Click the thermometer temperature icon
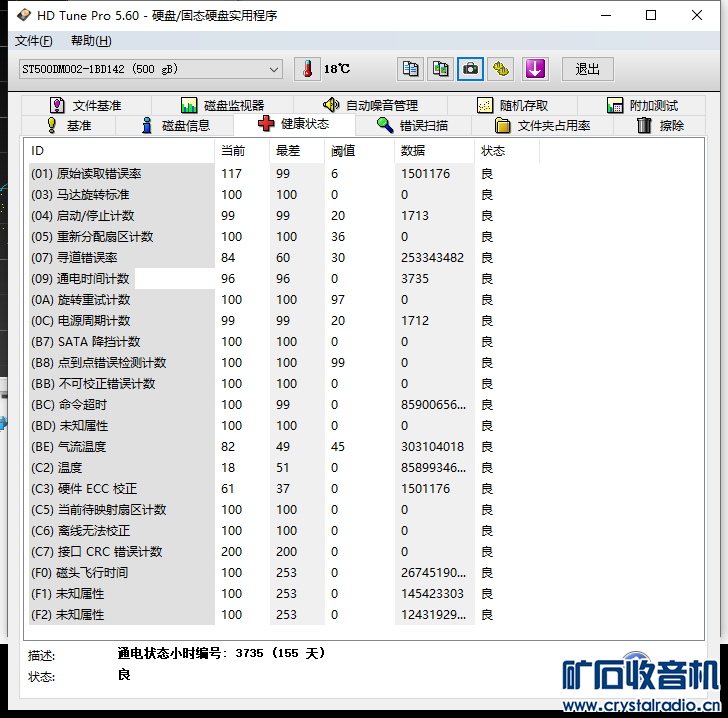The height and width of the screenshot is (718, 728). coord(307,69)
